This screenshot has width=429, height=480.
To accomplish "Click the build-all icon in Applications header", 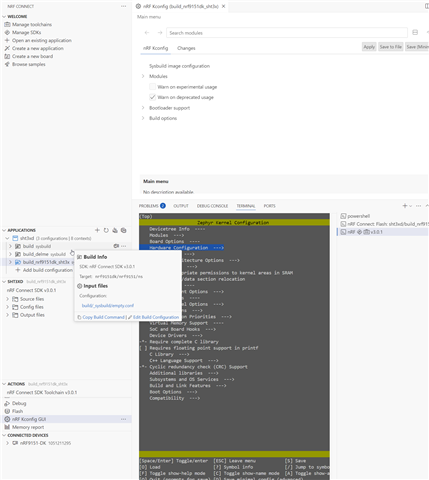I will (x=115, y=230).
